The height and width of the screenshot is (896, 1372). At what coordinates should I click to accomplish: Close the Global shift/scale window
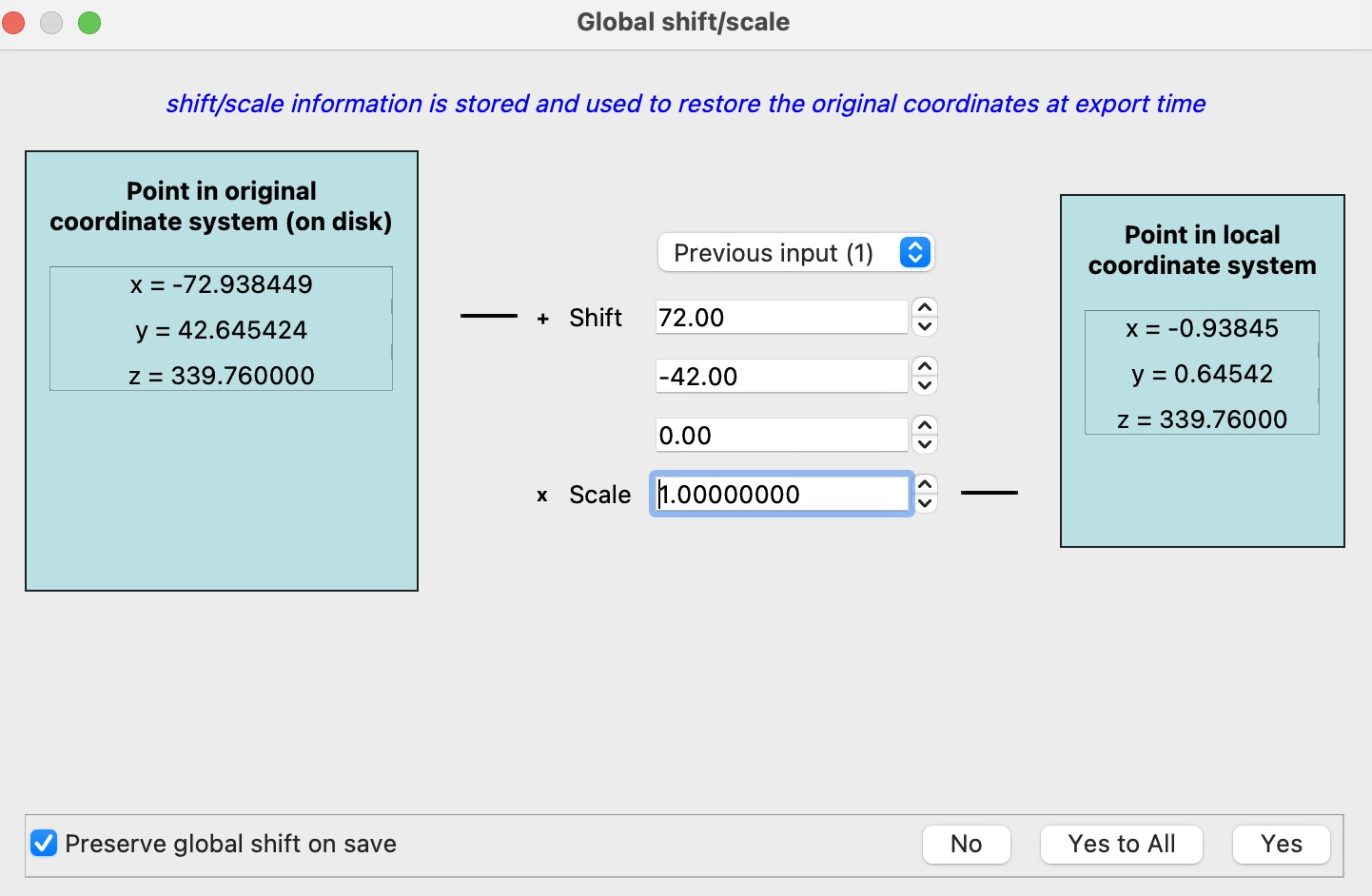tap(13, 23)
